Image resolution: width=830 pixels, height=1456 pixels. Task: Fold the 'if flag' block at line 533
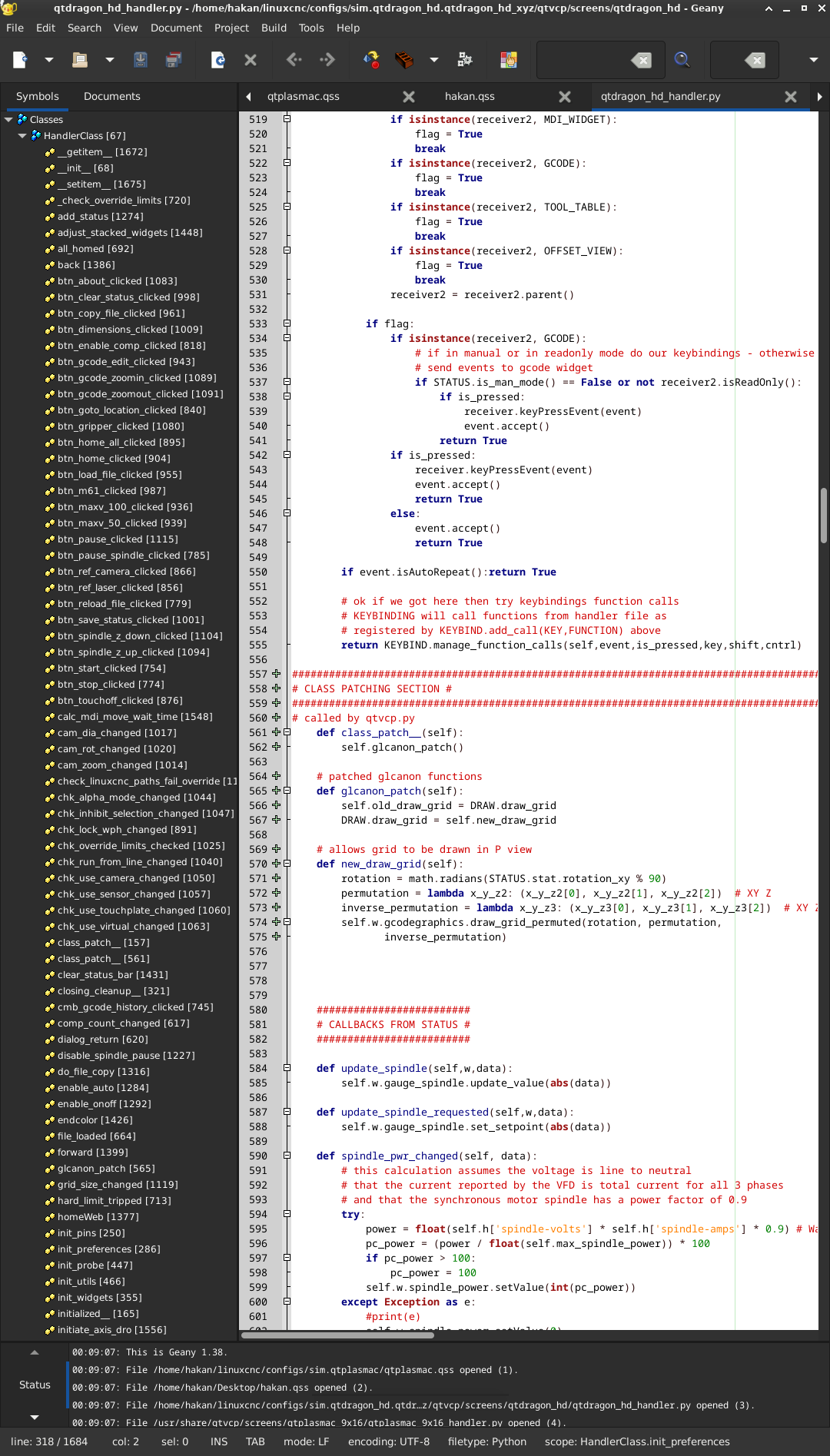pos(287,323)
